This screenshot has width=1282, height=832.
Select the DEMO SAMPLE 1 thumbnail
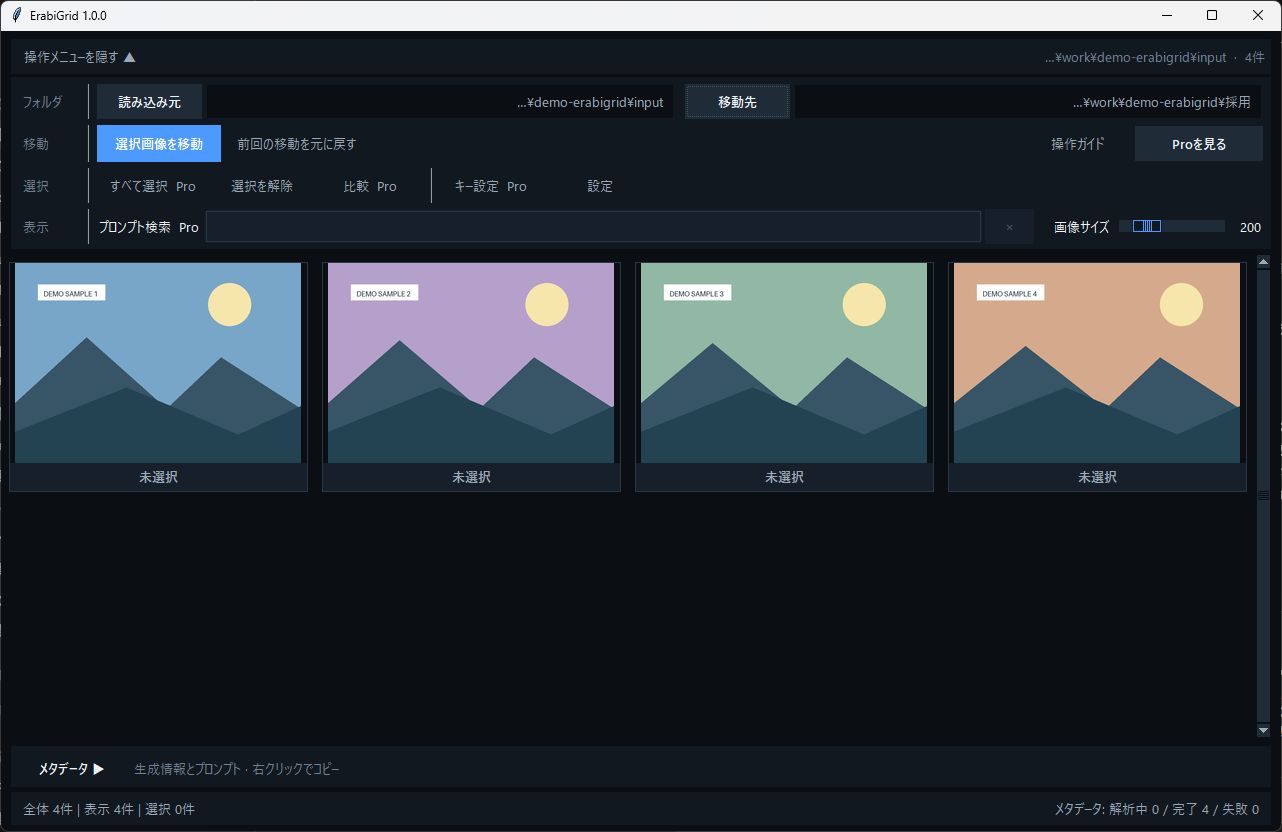(x=158, y=363)
